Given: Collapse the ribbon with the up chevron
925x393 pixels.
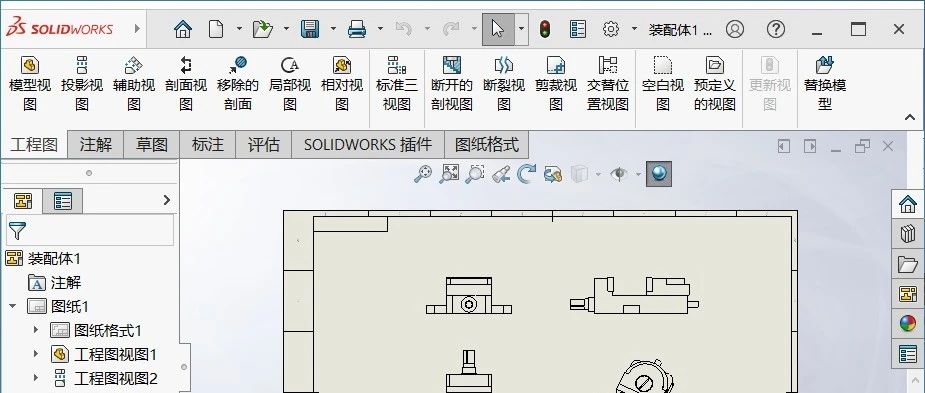Looking at the screenshot, I should click(x=910, y=117).
